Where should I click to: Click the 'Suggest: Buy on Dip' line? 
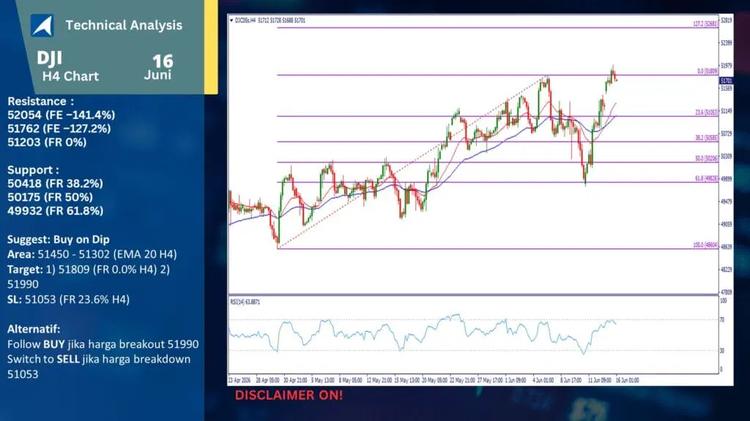point(58,239)
